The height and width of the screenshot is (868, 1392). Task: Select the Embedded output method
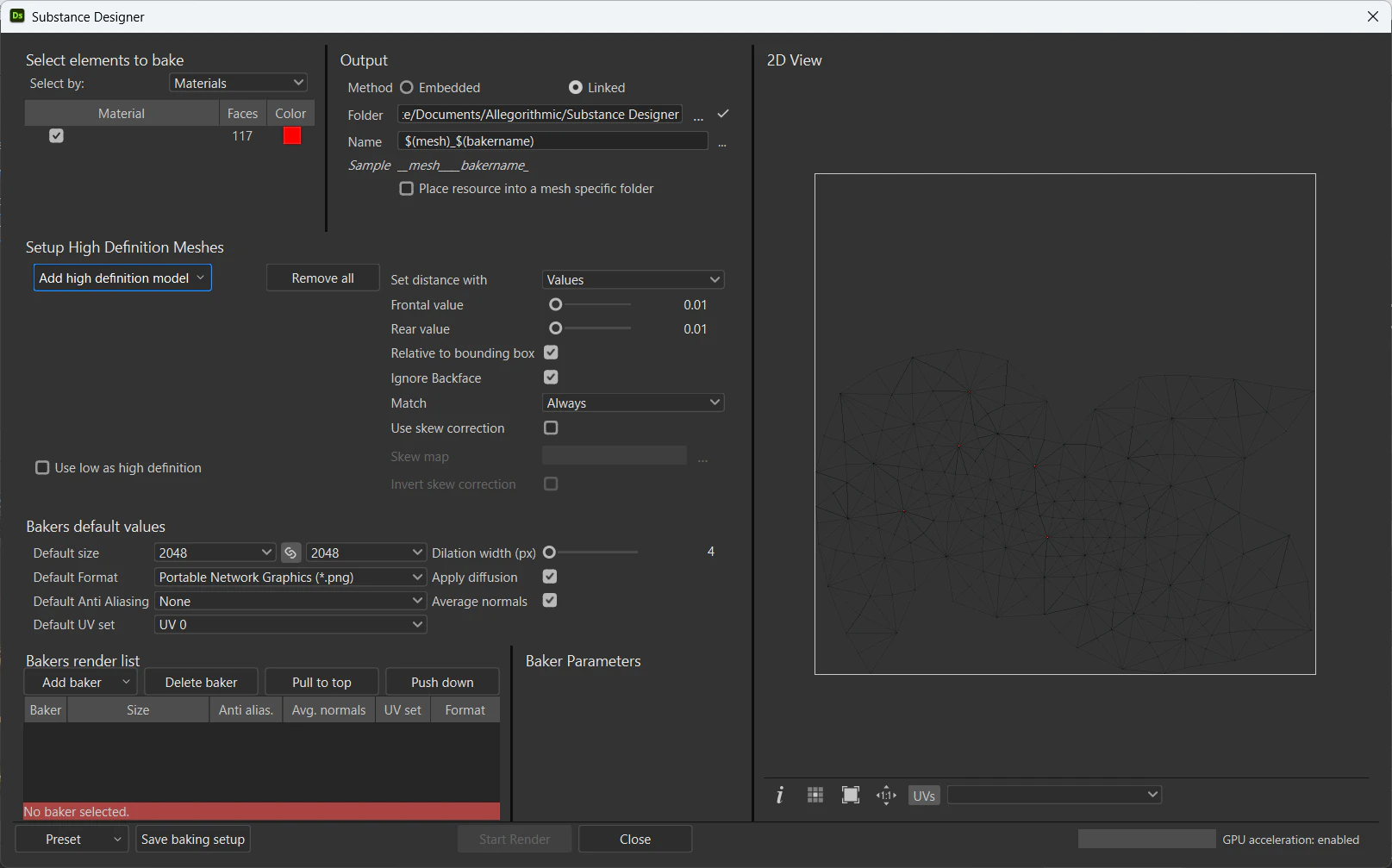(x=407, y=88)
